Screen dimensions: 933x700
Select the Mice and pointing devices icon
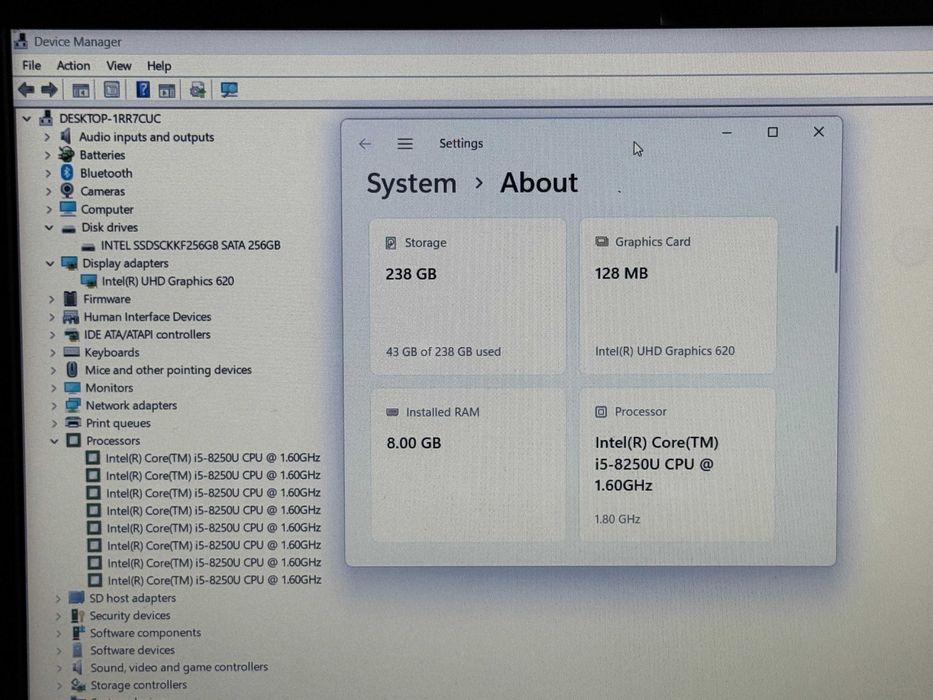pyautogui.click(x=72, y=370)
